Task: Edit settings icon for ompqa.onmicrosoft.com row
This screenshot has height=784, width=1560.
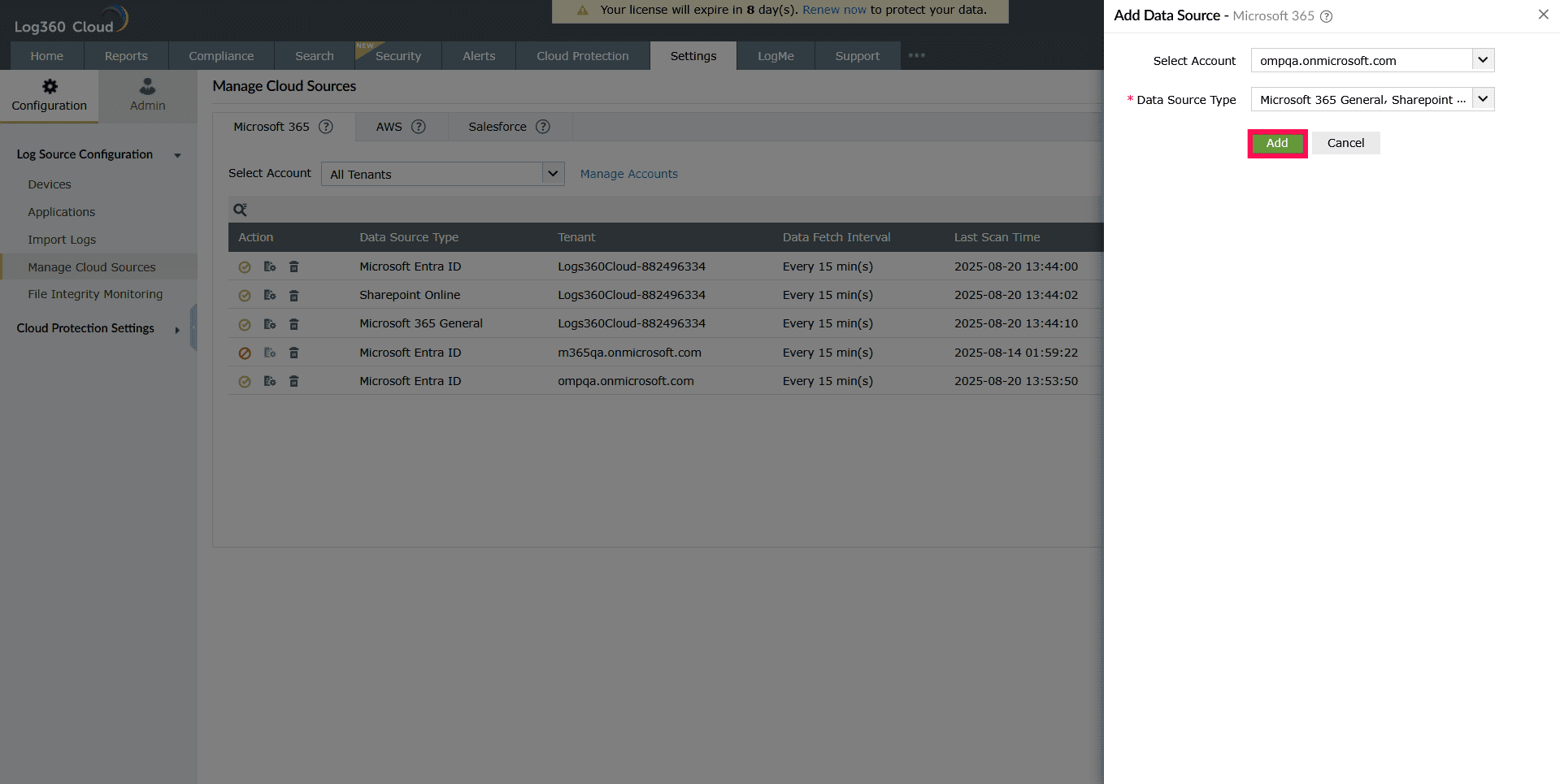Action: (x=270, y=381)
